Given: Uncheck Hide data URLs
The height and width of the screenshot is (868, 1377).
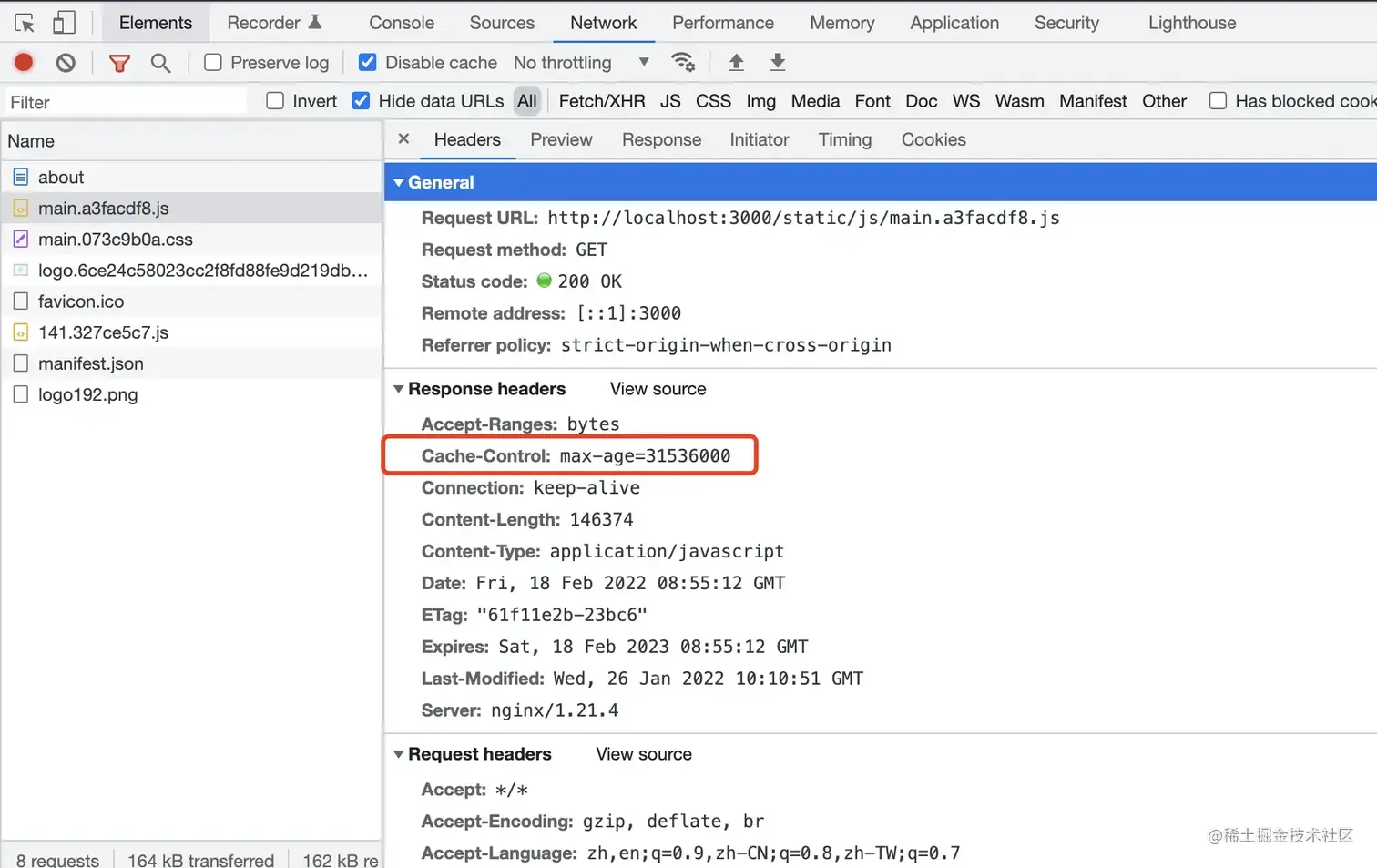Looking at the screenshot, I should point(361,101).
